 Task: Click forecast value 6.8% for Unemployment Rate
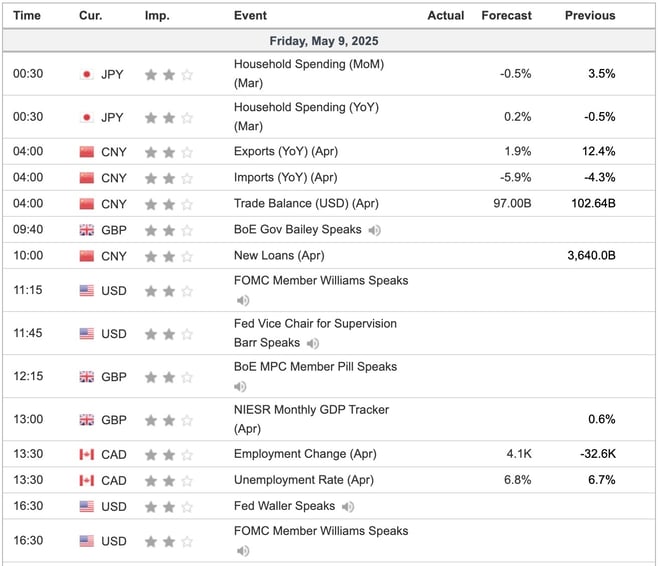[x=517, y=480]
